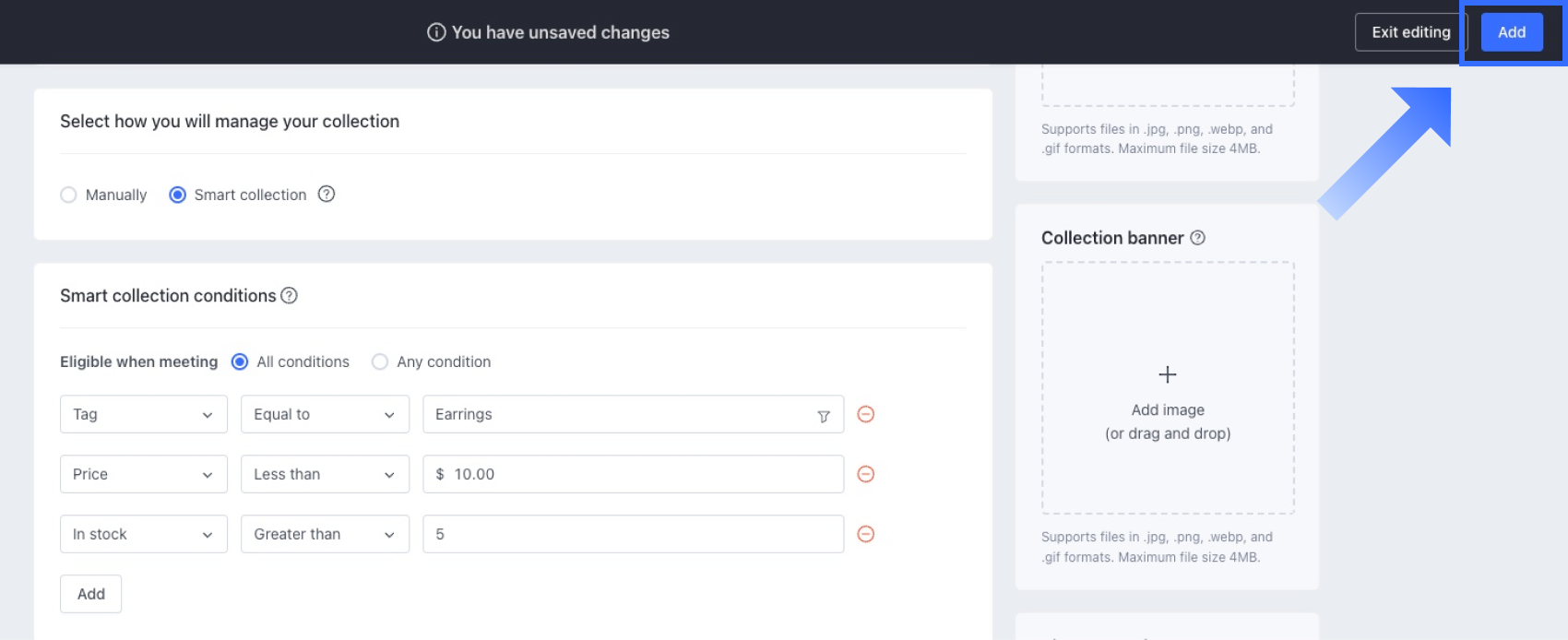Screen dimensions: 1568x640
Task: Delete the In stock condition row
Action: [865, 534]
